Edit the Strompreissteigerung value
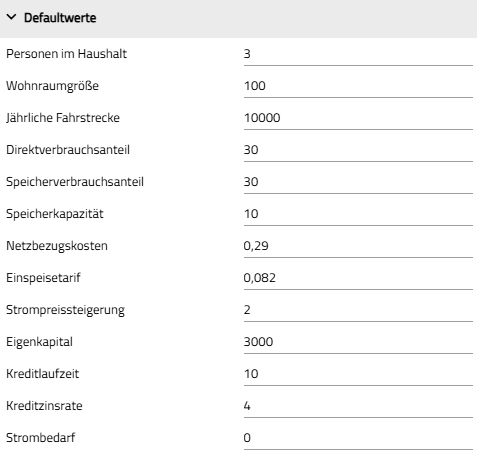477x454 pixels. pos(358,310)
